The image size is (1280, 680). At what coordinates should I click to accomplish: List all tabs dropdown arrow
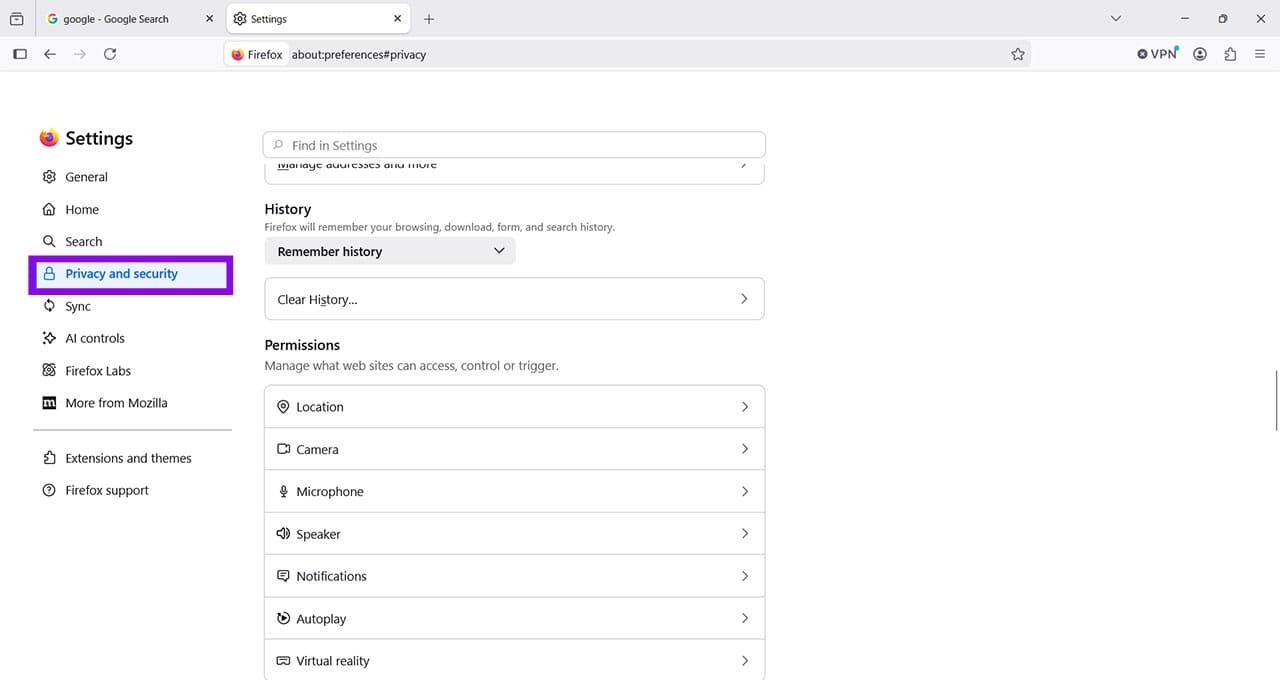[1116, 19]
